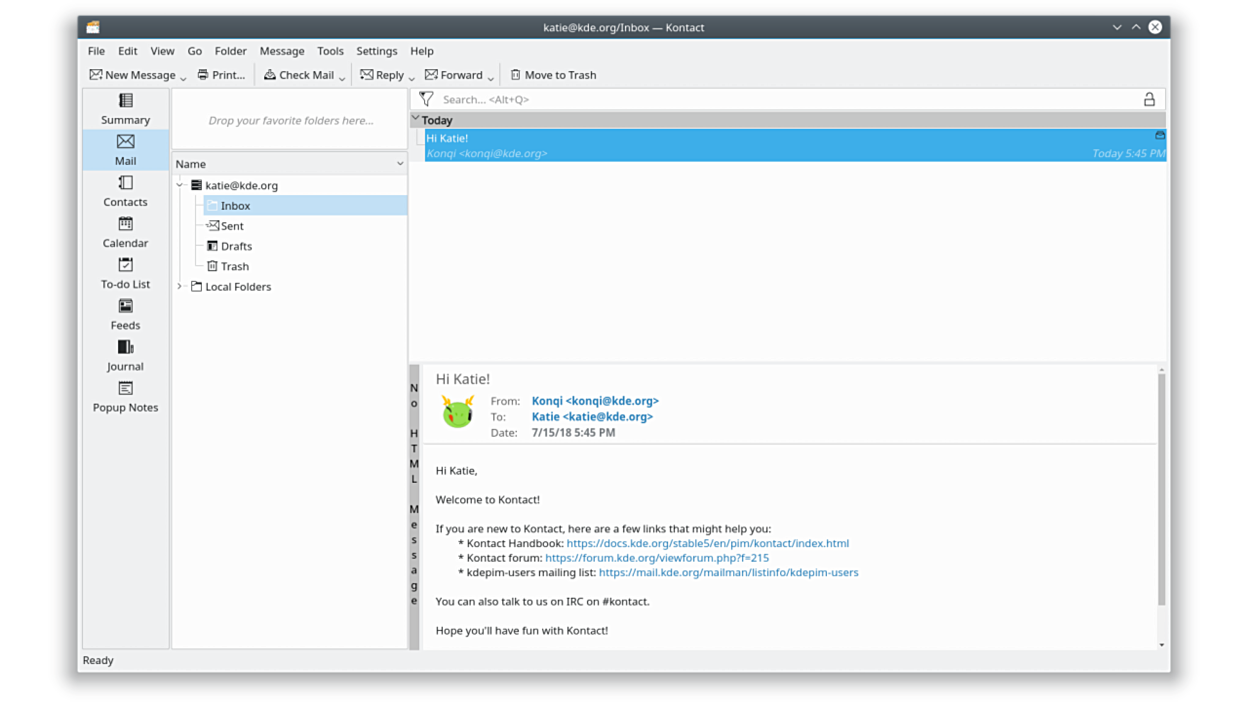Click the message preview vertical scrollbar
Viewport: 1248px width, 702px height.
coord(1161,490)
